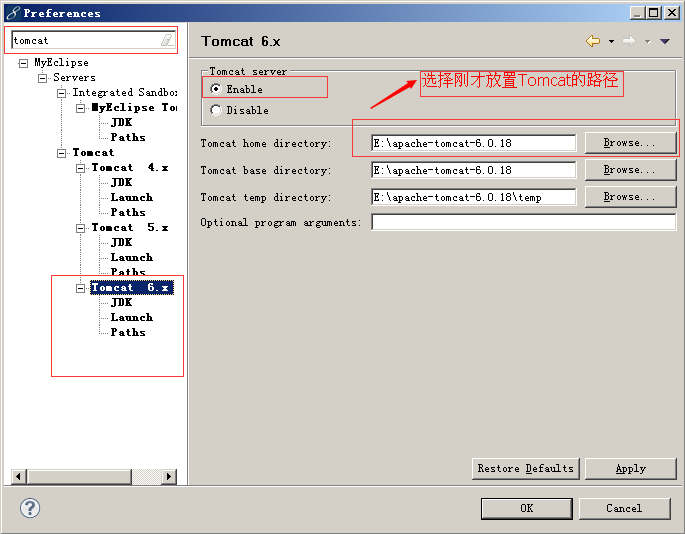Click the tree scrollbar left arrow

18,476
